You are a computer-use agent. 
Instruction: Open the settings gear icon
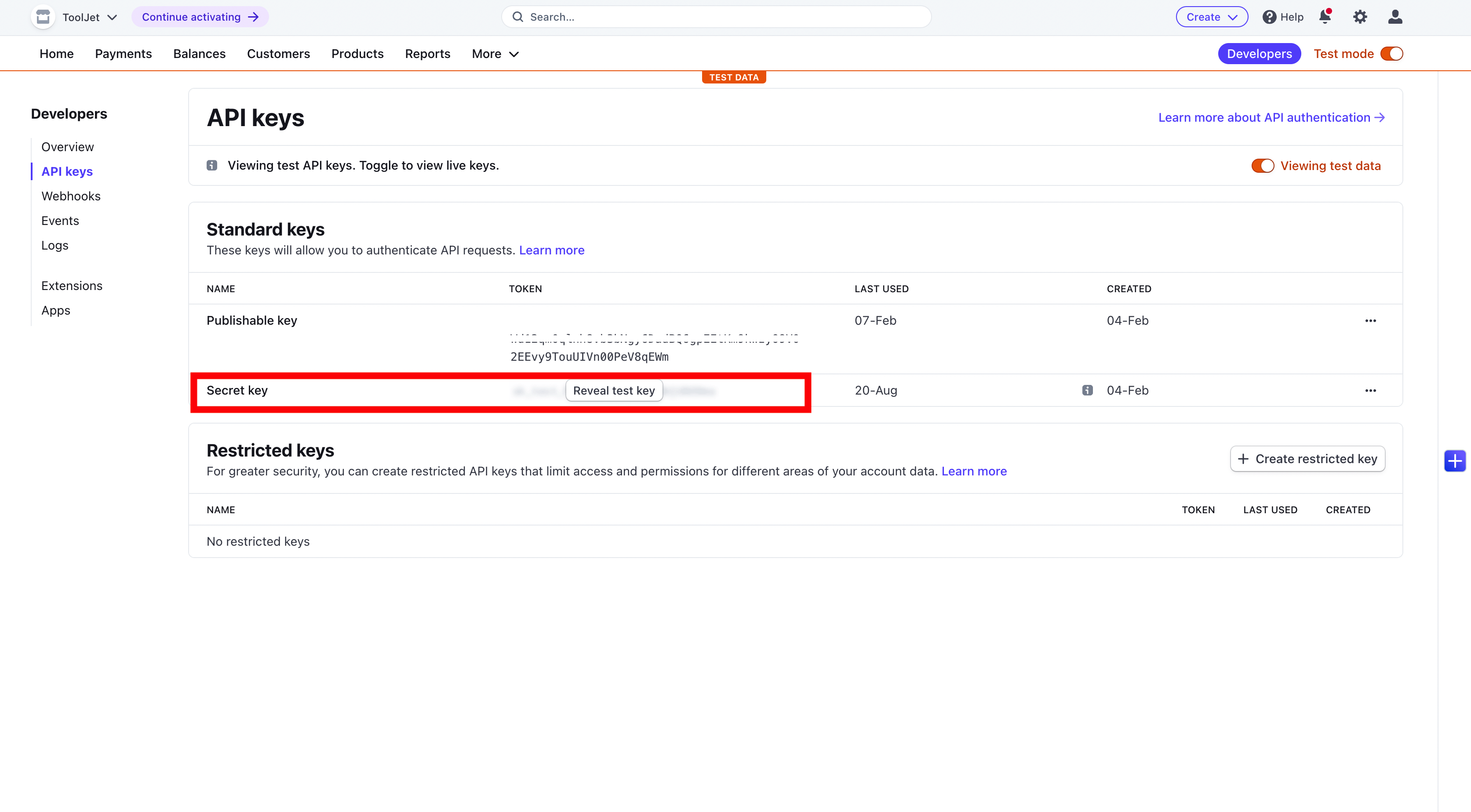click(1360, 17)
